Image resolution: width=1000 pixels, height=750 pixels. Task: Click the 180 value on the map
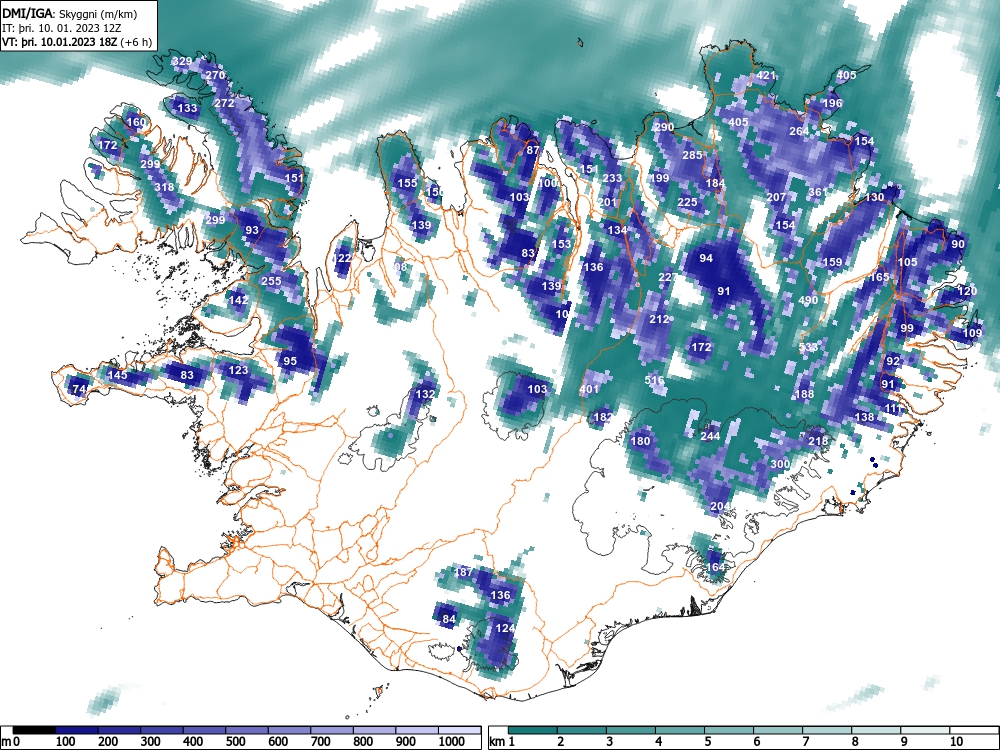pyautogui.click(x=640, y=441)
